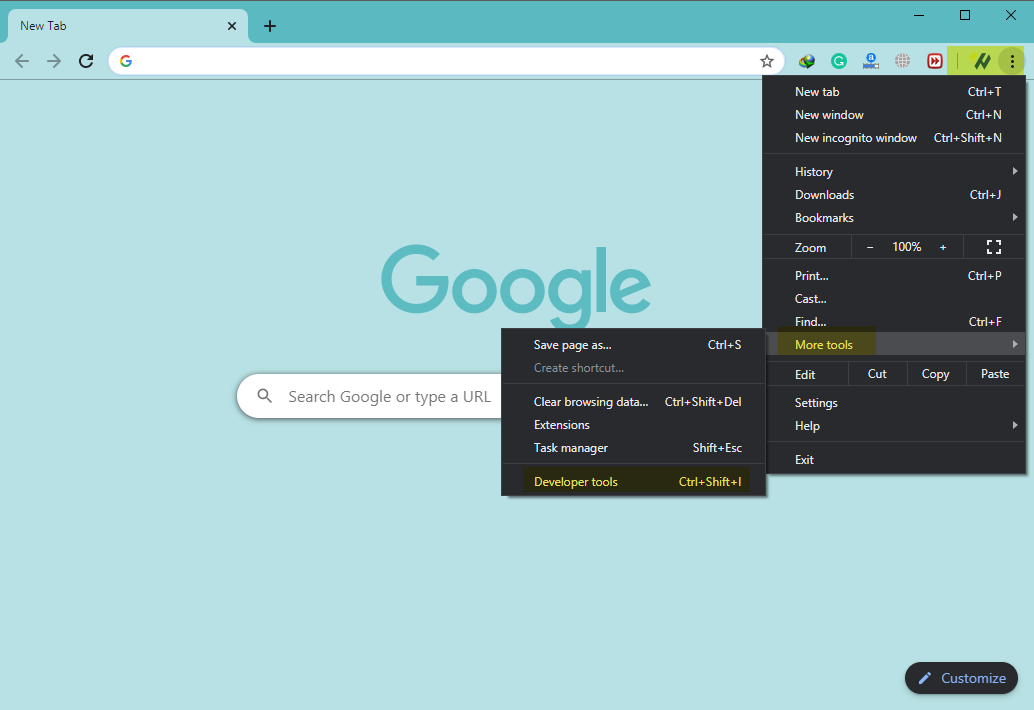The image size is (1034, 710).
Task: Click the gray globe extension icon
Action: tap(902, 61)
